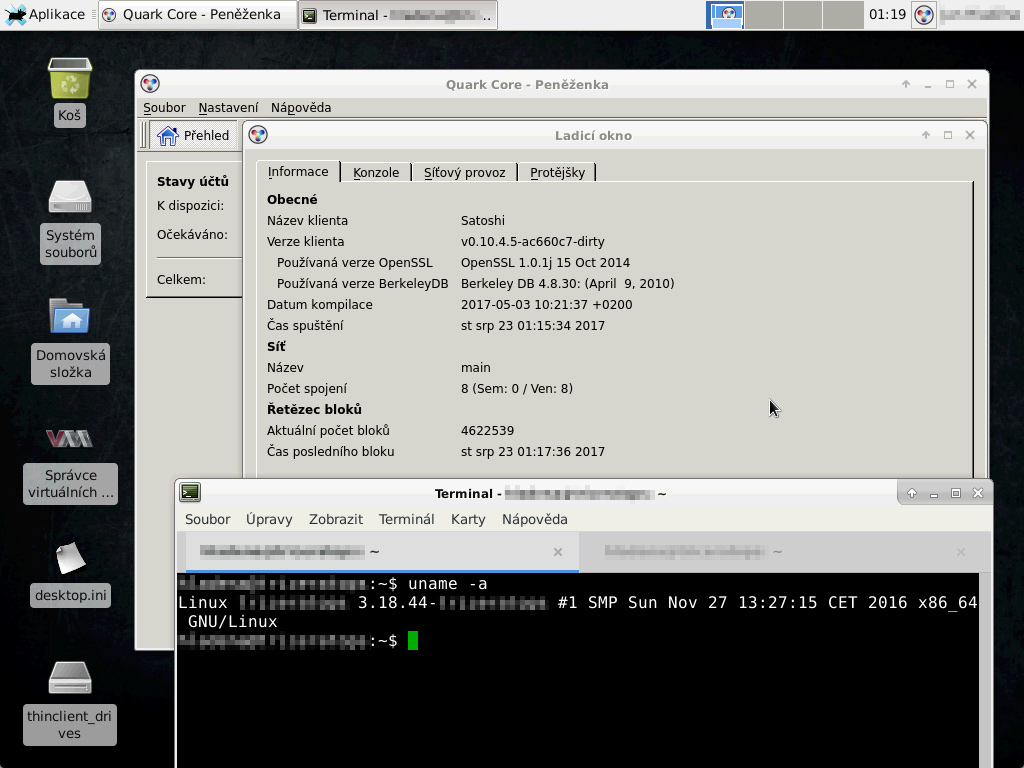Click network name value main
Image resolution: width=1024 pixels, height=768 pixels.
coord(475,368)
